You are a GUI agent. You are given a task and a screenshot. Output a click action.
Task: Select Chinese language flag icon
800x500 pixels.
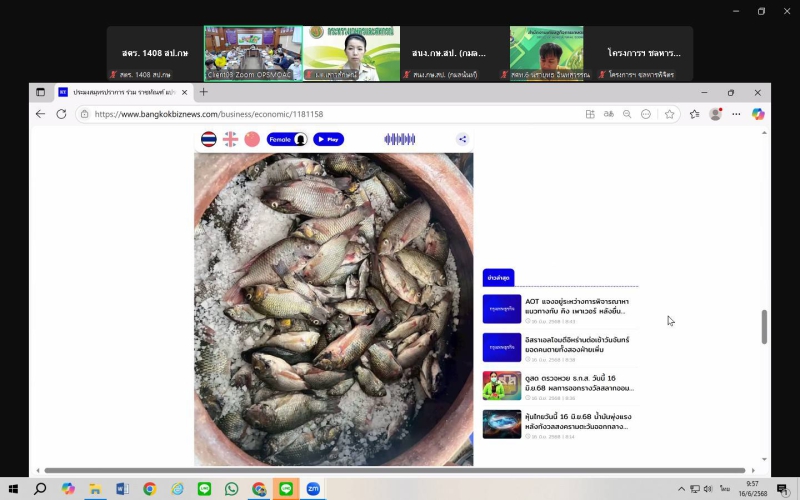pos(252,139)
